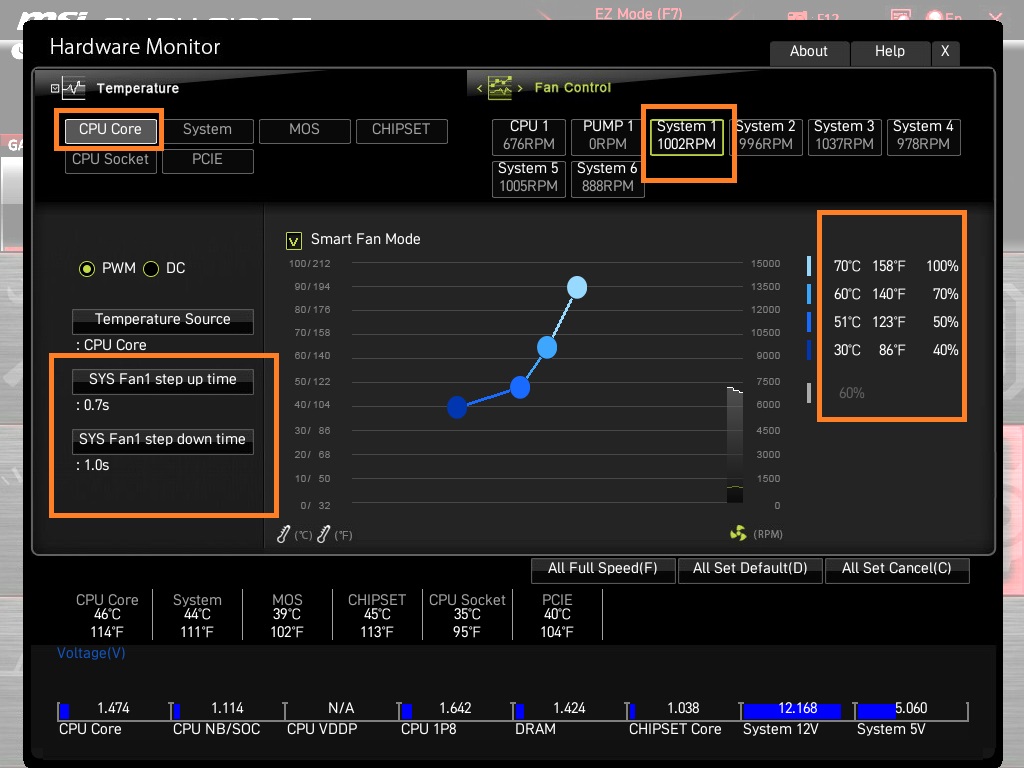Image resolution: width=1024 pixels, height=768 pixels.
Task: Click light blue marker beside 70°C row
Action: coord(809,266)
